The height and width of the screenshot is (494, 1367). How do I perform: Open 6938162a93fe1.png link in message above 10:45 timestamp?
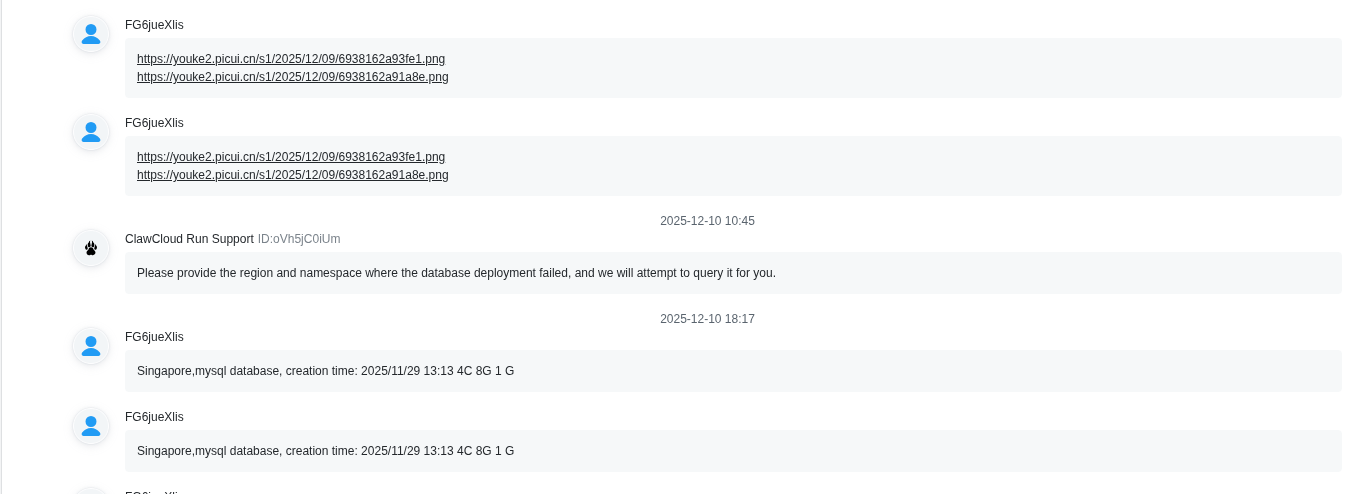point(291,157)
